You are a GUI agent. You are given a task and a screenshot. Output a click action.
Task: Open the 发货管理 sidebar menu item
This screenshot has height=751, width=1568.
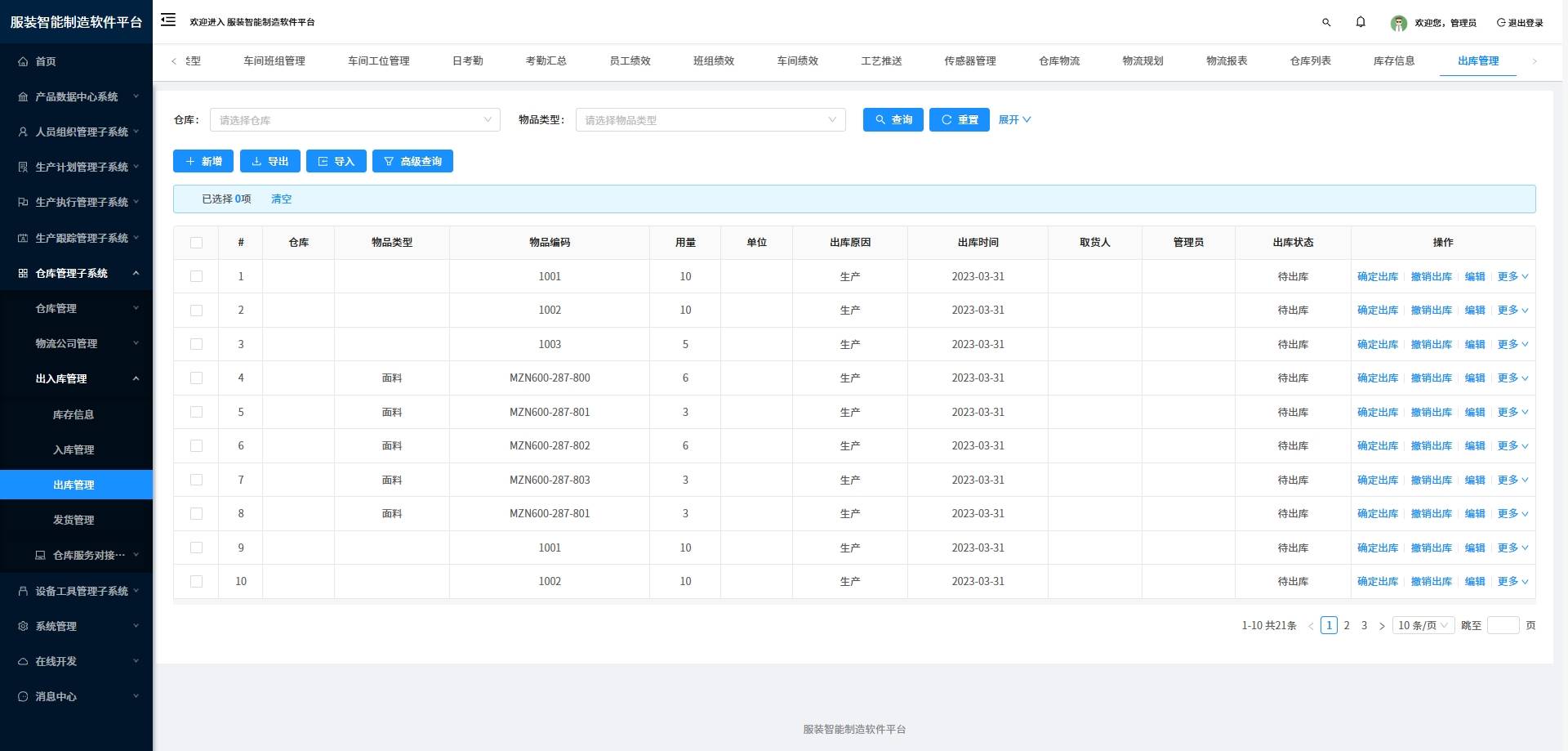click(76, 520)
